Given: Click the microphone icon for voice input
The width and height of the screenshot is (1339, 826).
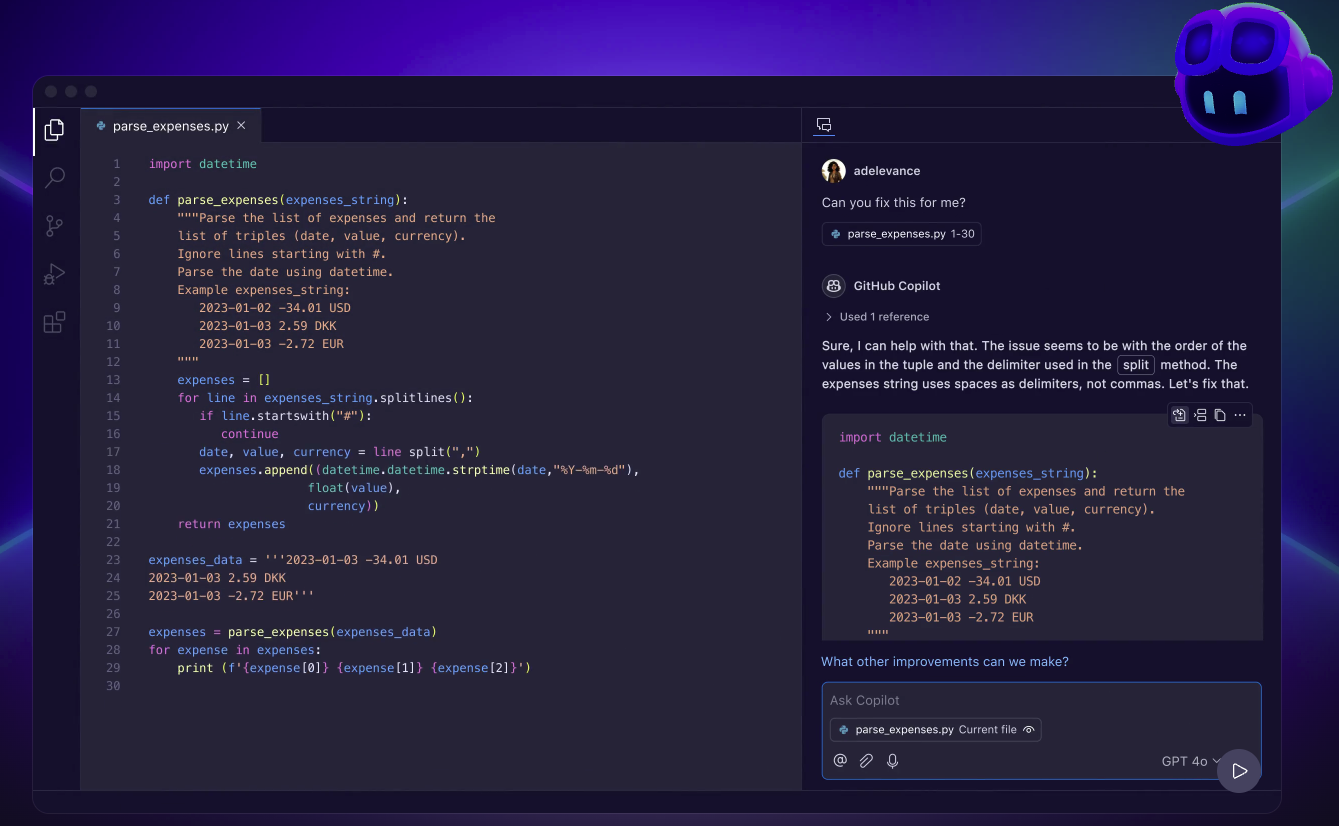Looking at the screenshot, I should coord(892,760).
